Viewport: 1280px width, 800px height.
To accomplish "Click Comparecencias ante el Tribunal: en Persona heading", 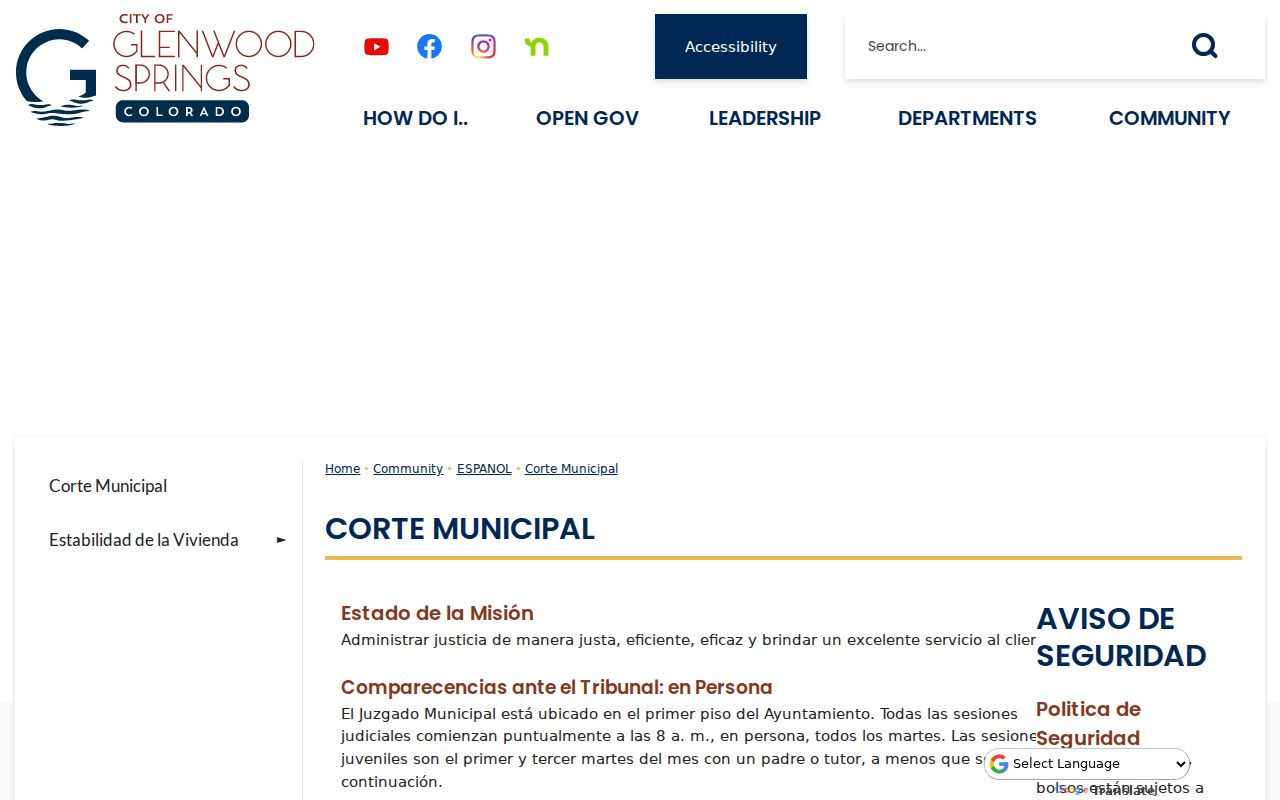I will pos(557,687).
